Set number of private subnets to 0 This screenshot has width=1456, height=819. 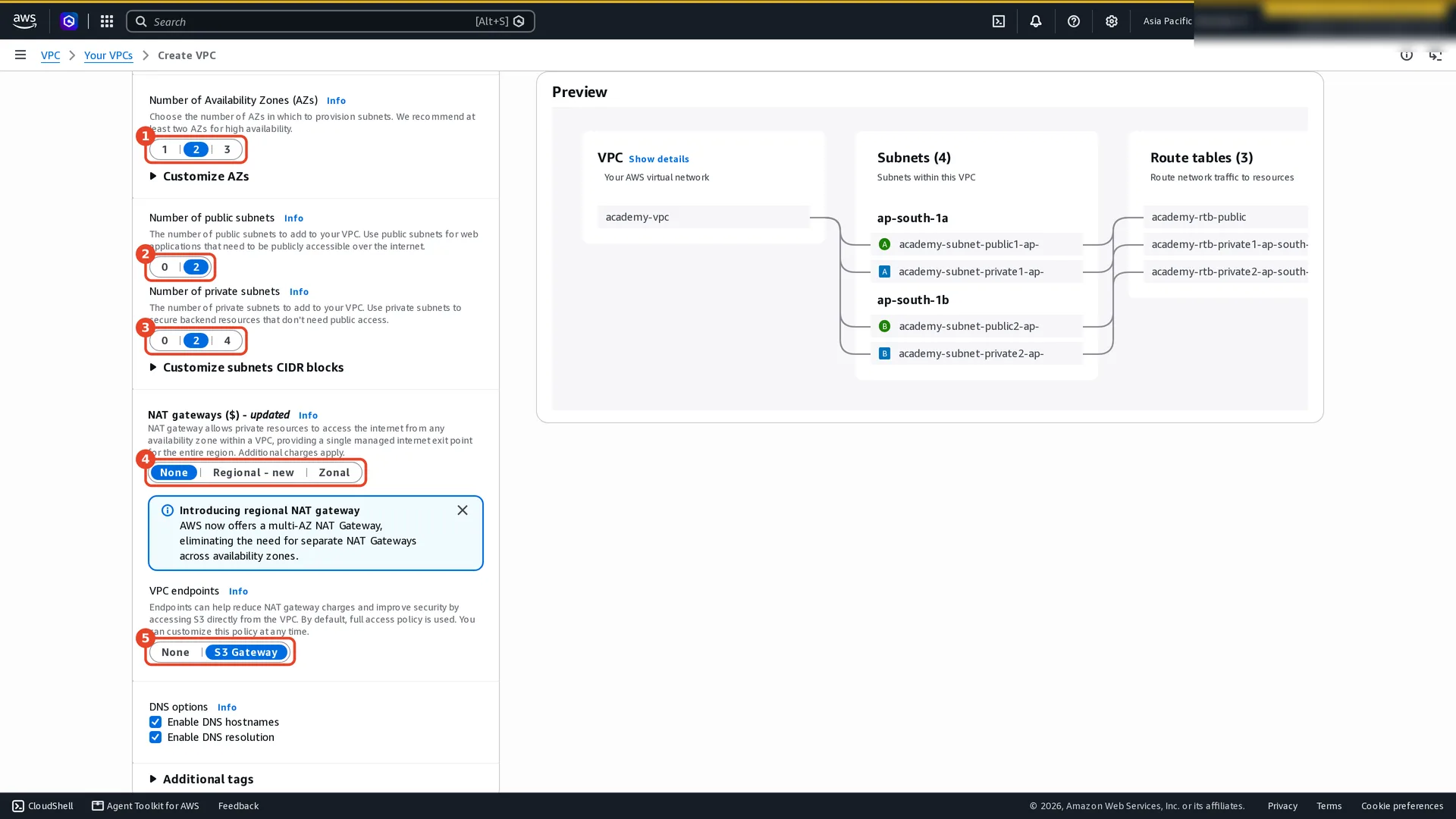coord(165,340)
